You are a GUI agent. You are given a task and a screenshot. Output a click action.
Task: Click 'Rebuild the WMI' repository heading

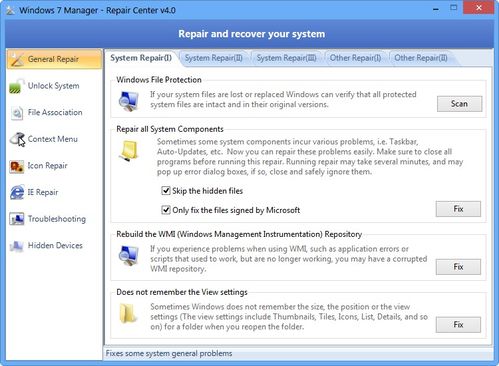(x=239, y=234)
